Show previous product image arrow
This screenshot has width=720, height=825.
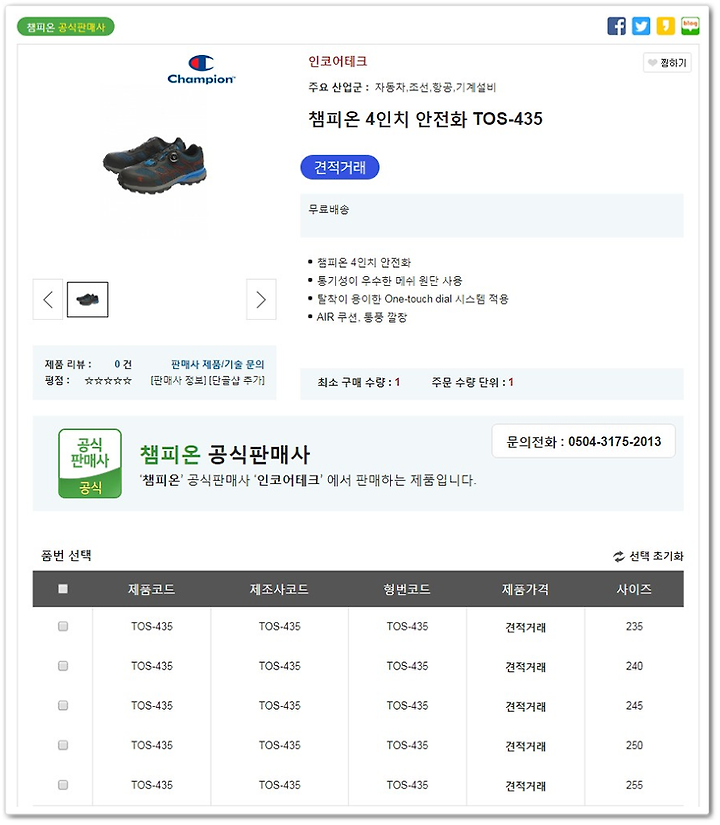coord(48,299)
